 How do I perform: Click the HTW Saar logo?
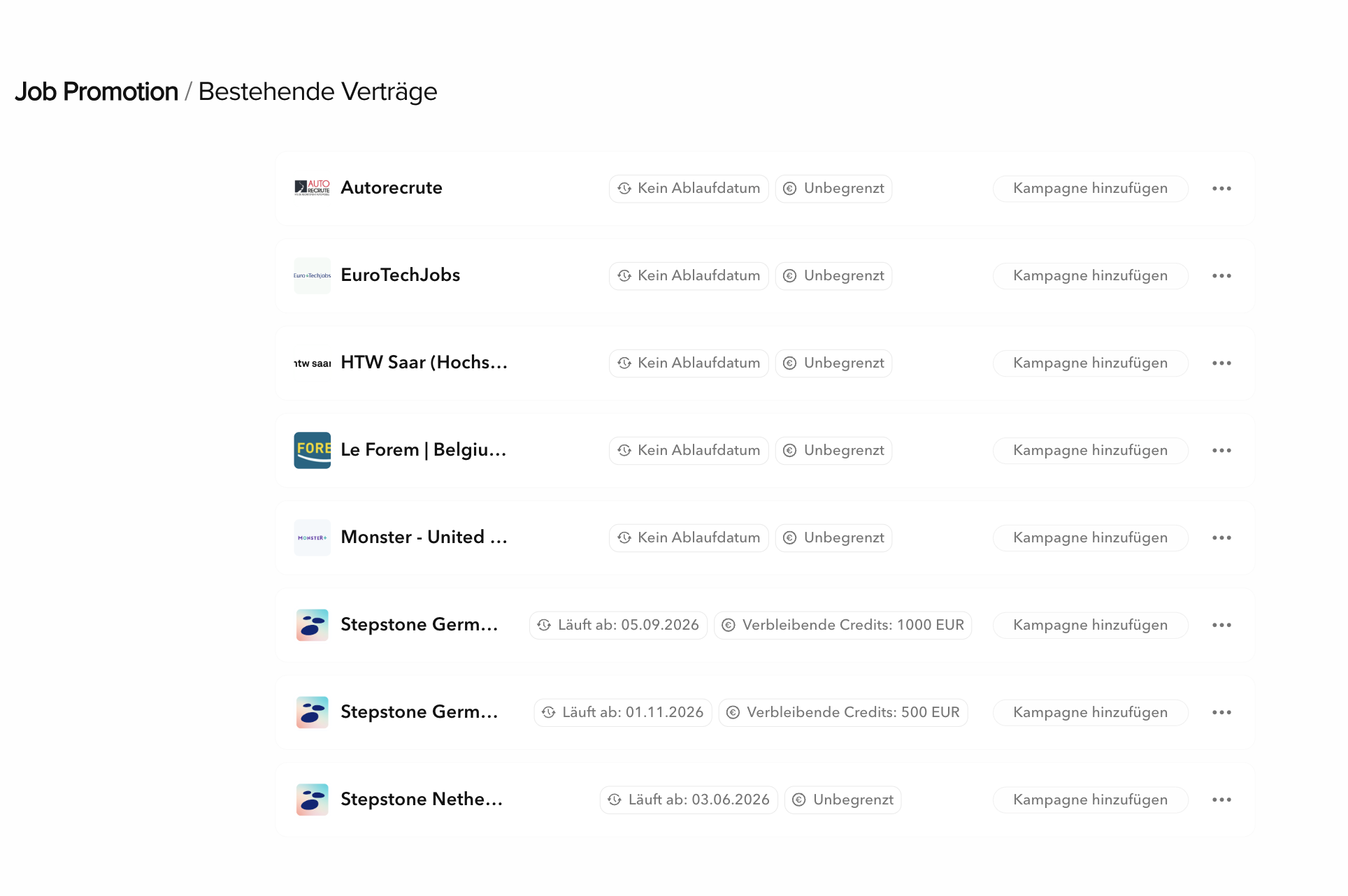click(312, 363)
